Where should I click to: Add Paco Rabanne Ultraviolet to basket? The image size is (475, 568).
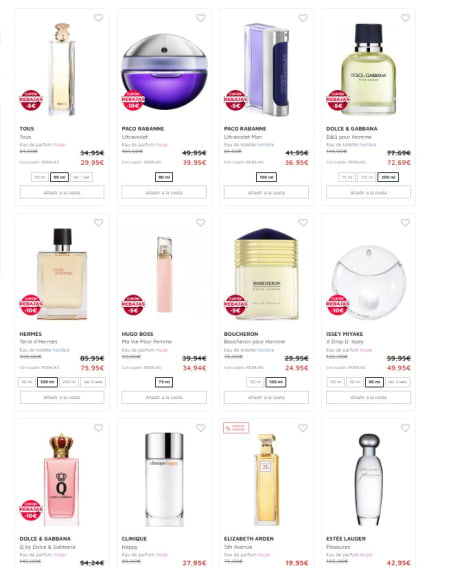pyautogui.click(x=164, y=192)
